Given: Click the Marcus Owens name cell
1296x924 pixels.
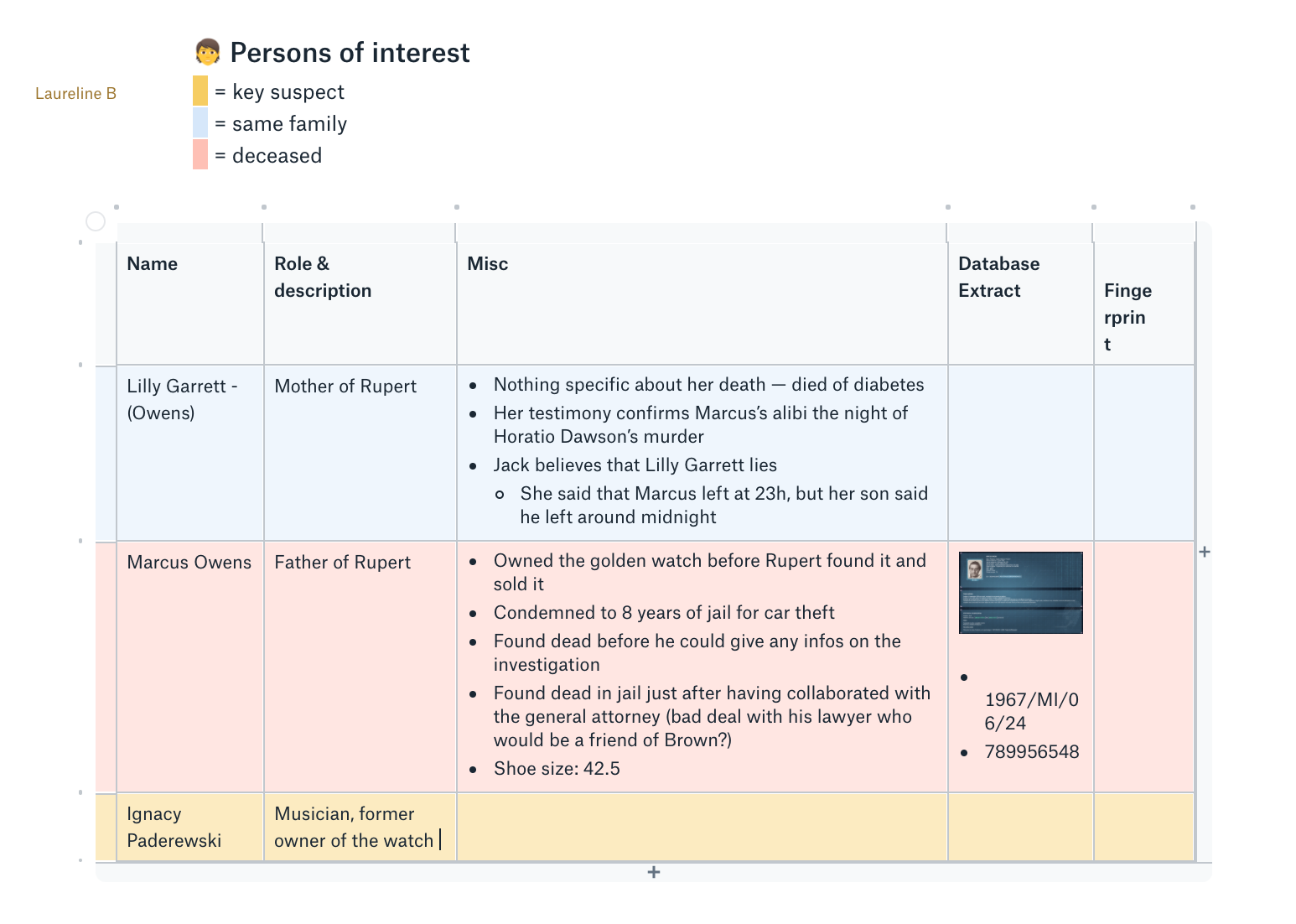Looking at the screenshot, I should [190, 667].
